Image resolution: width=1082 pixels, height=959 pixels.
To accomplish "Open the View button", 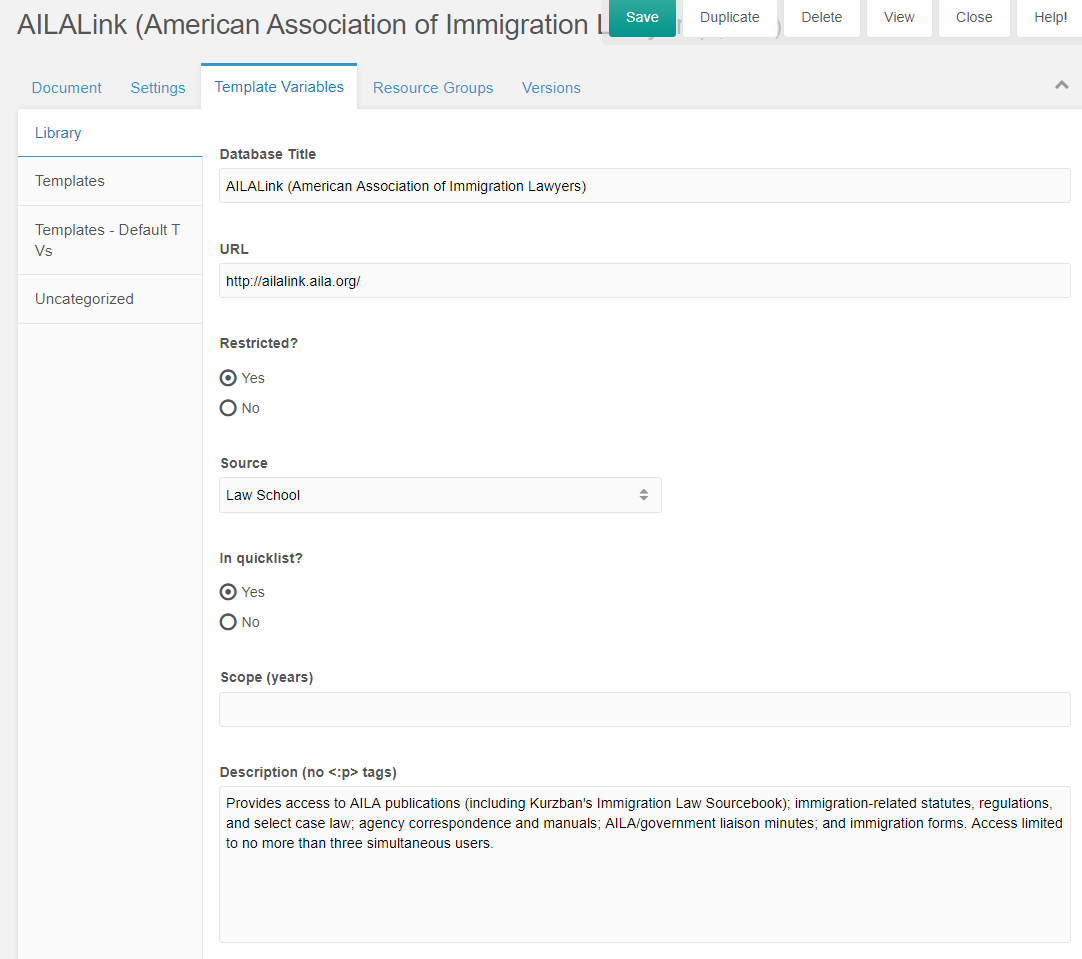I will (899, 17).
